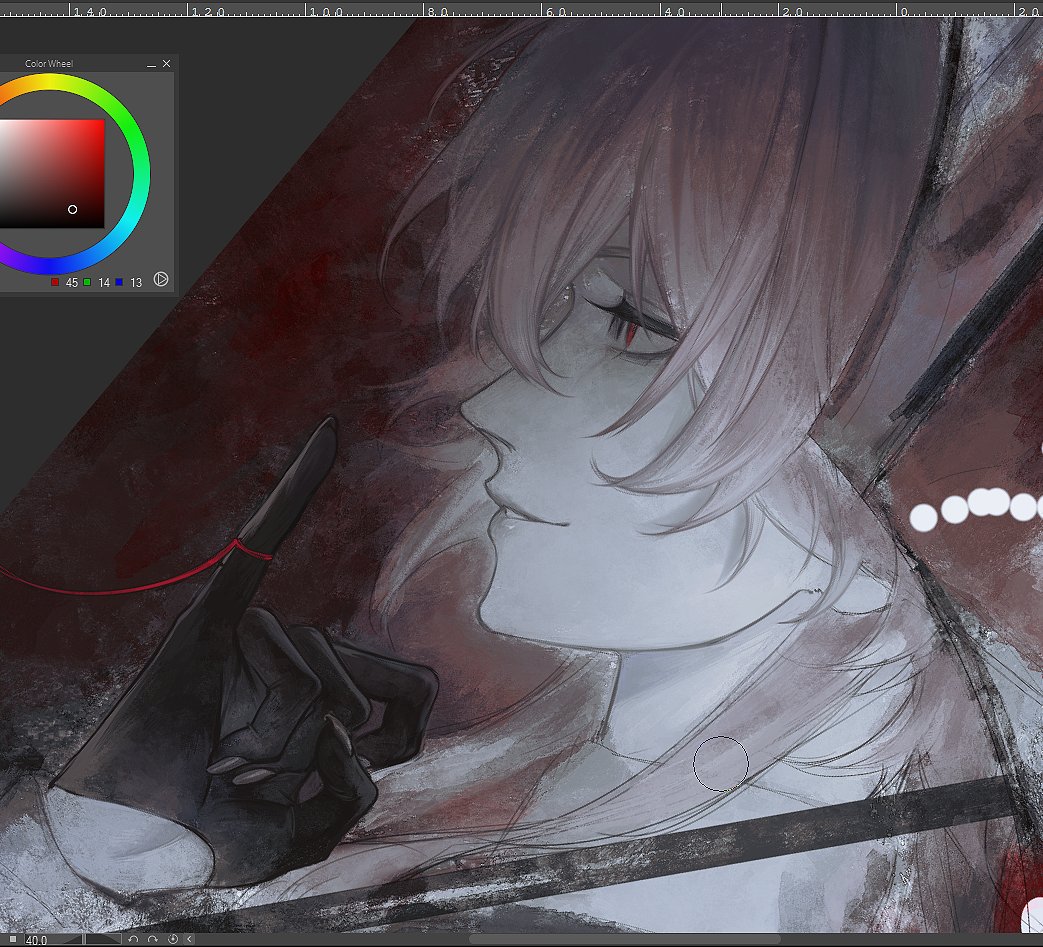Pick a shade in the saturation-brightness square

[x=52, y=174]
